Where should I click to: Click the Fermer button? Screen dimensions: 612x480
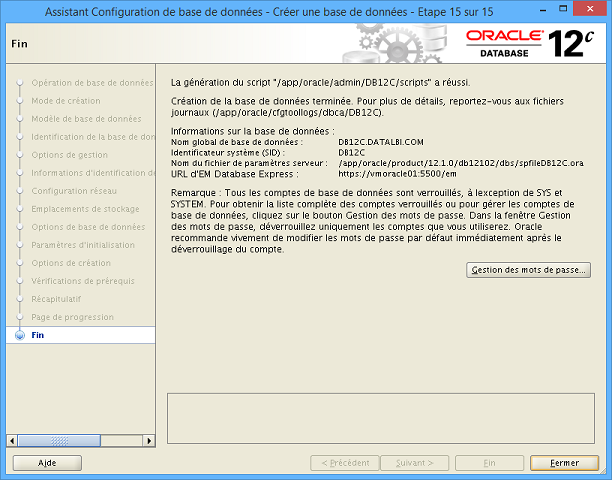[564, 463]
